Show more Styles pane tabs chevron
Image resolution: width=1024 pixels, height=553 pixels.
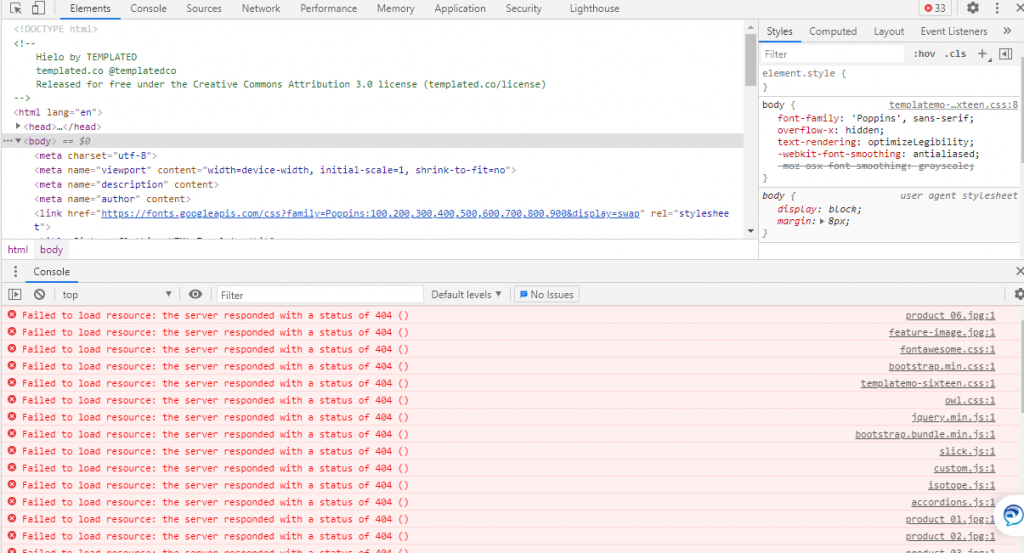coord(1007,31)
